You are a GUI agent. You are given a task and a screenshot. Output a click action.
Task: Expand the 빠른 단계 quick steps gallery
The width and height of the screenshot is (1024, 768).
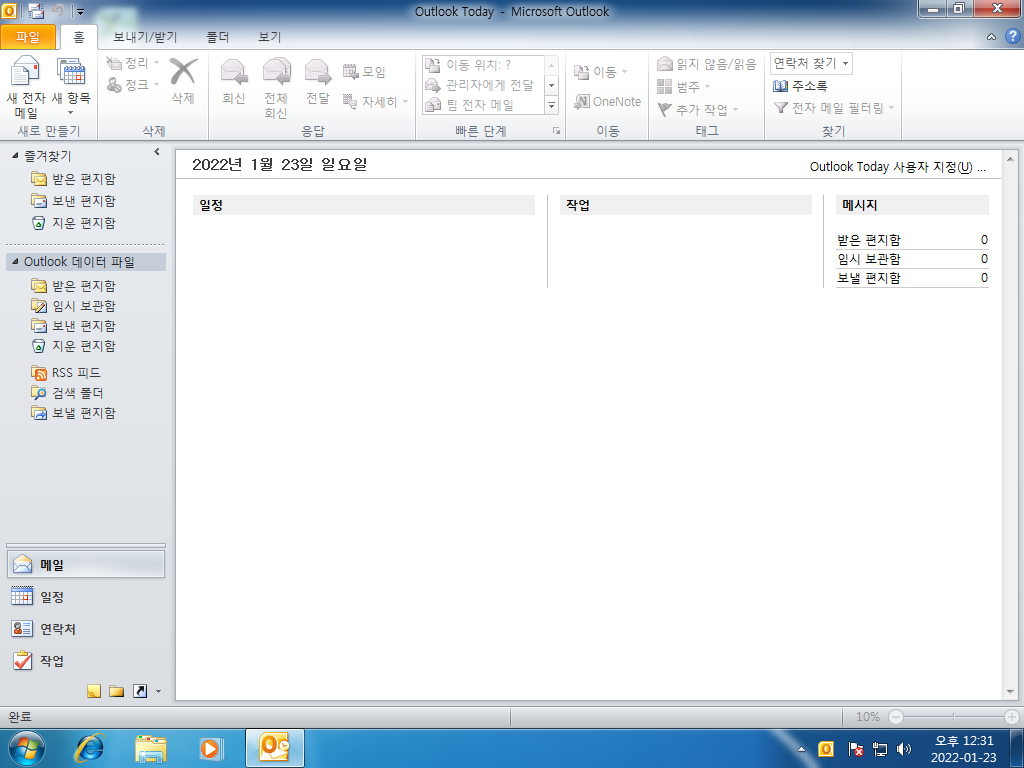click(x=552, y=105)
